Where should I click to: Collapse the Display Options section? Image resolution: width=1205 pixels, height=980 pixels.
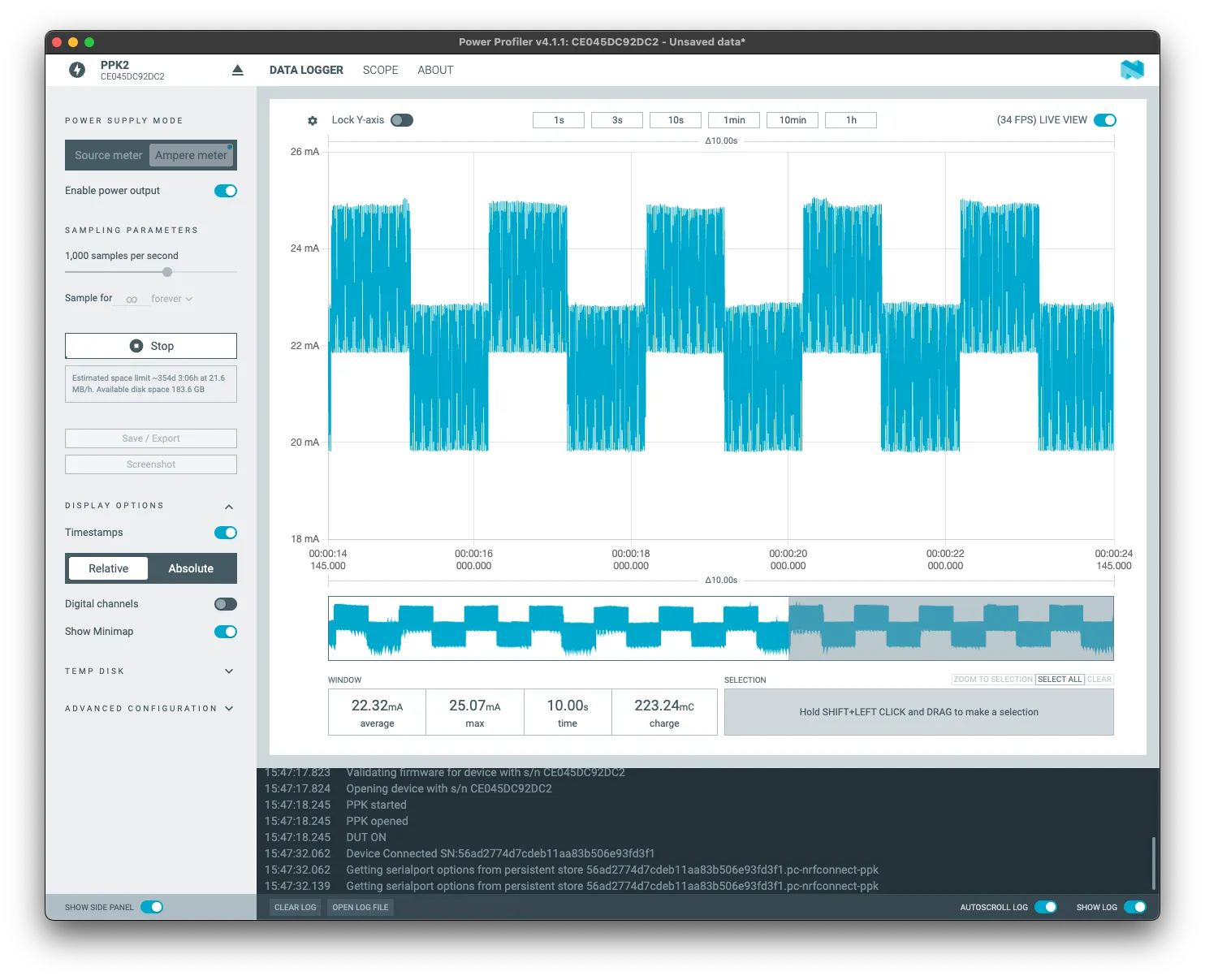(x=229, y=507)
